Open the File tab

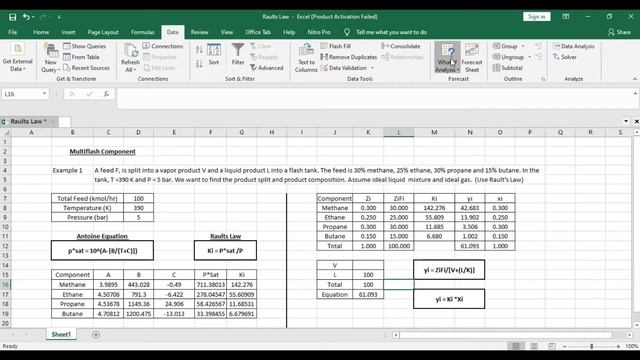[x=13, y=32]
